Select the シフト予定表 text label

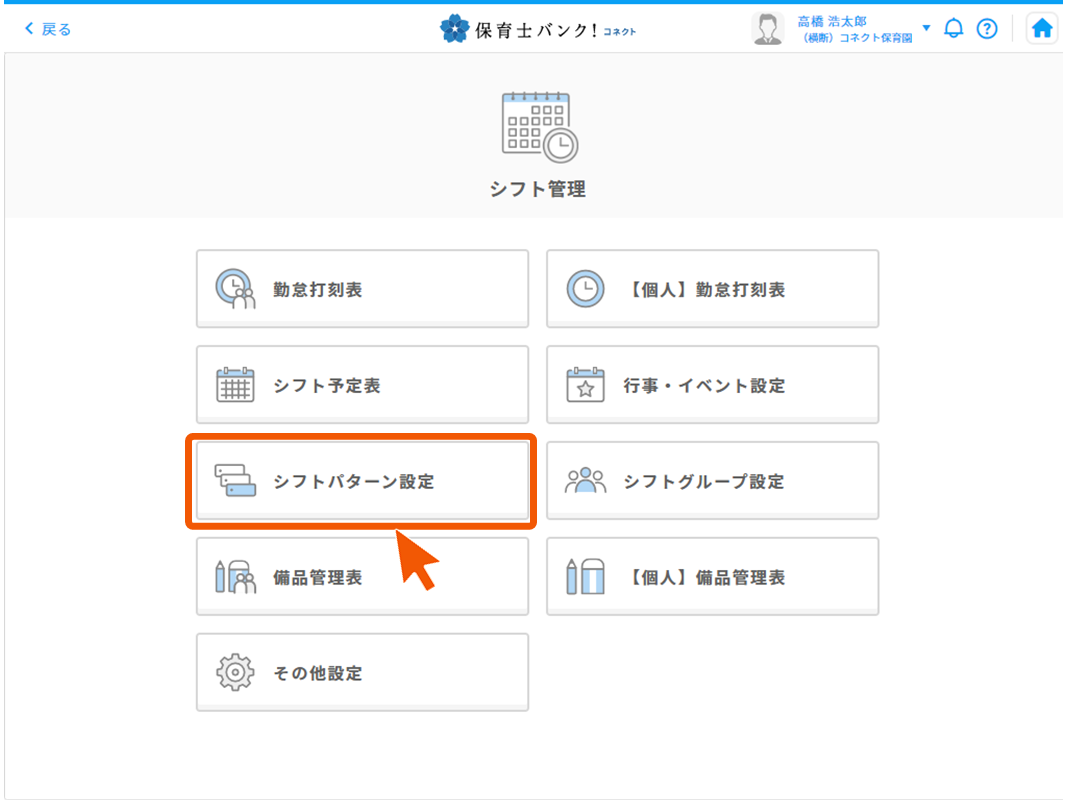[326, 386]
